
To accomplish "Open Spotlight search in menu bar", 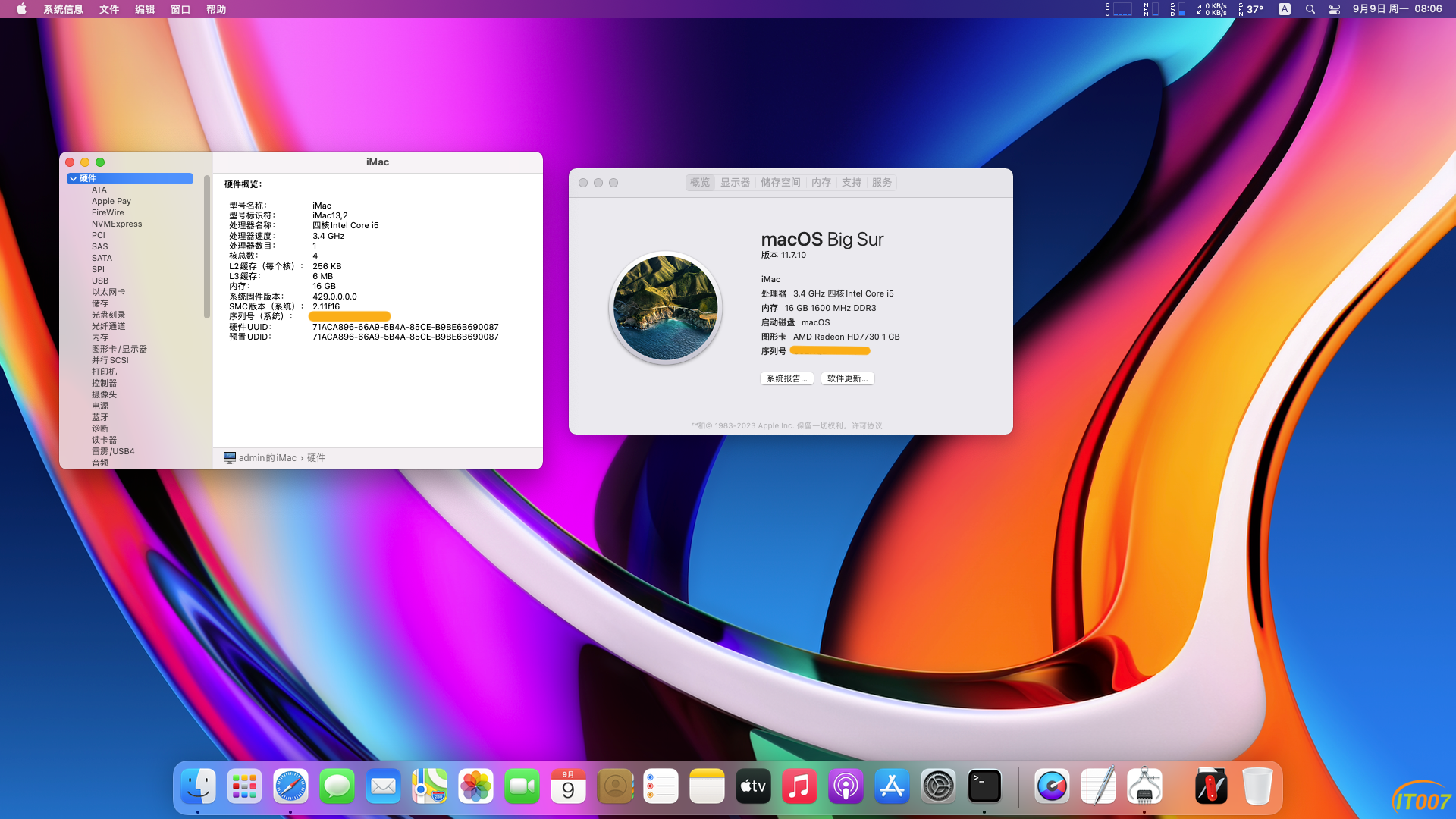I will point(1310,9).
